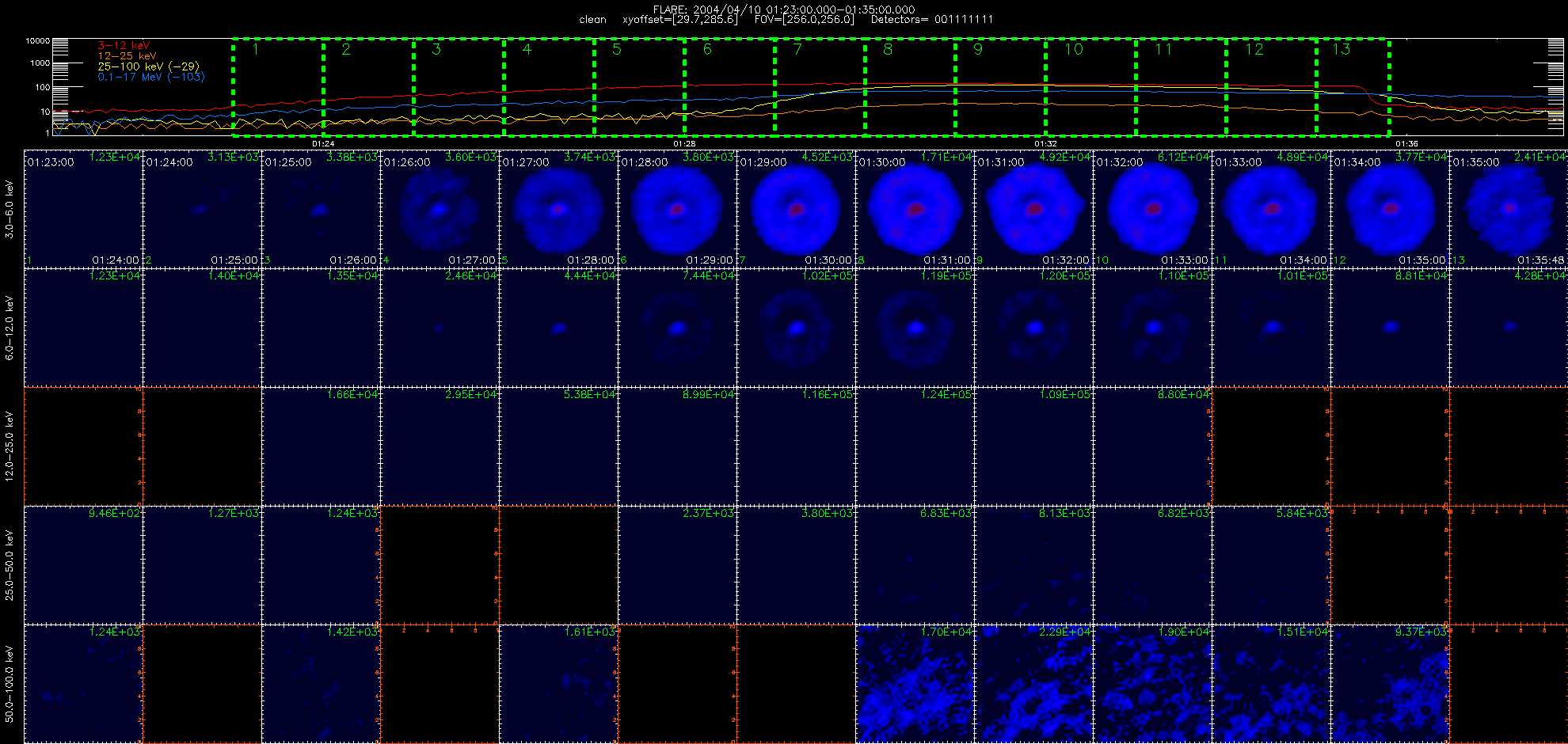Open the 6.0-12.0 keV image with peak 1.10E+05

pyautogui.click(x=1152, y=328)
